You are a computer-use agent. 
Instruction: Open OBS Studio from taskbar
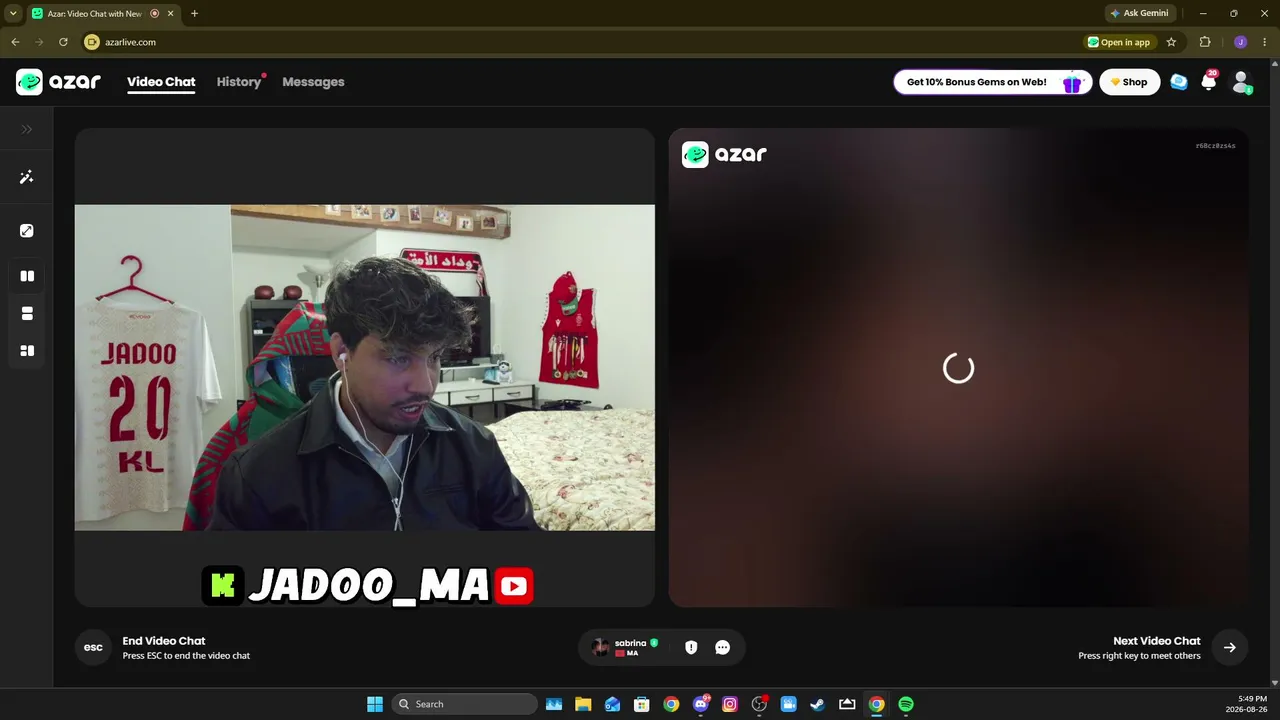759,704
